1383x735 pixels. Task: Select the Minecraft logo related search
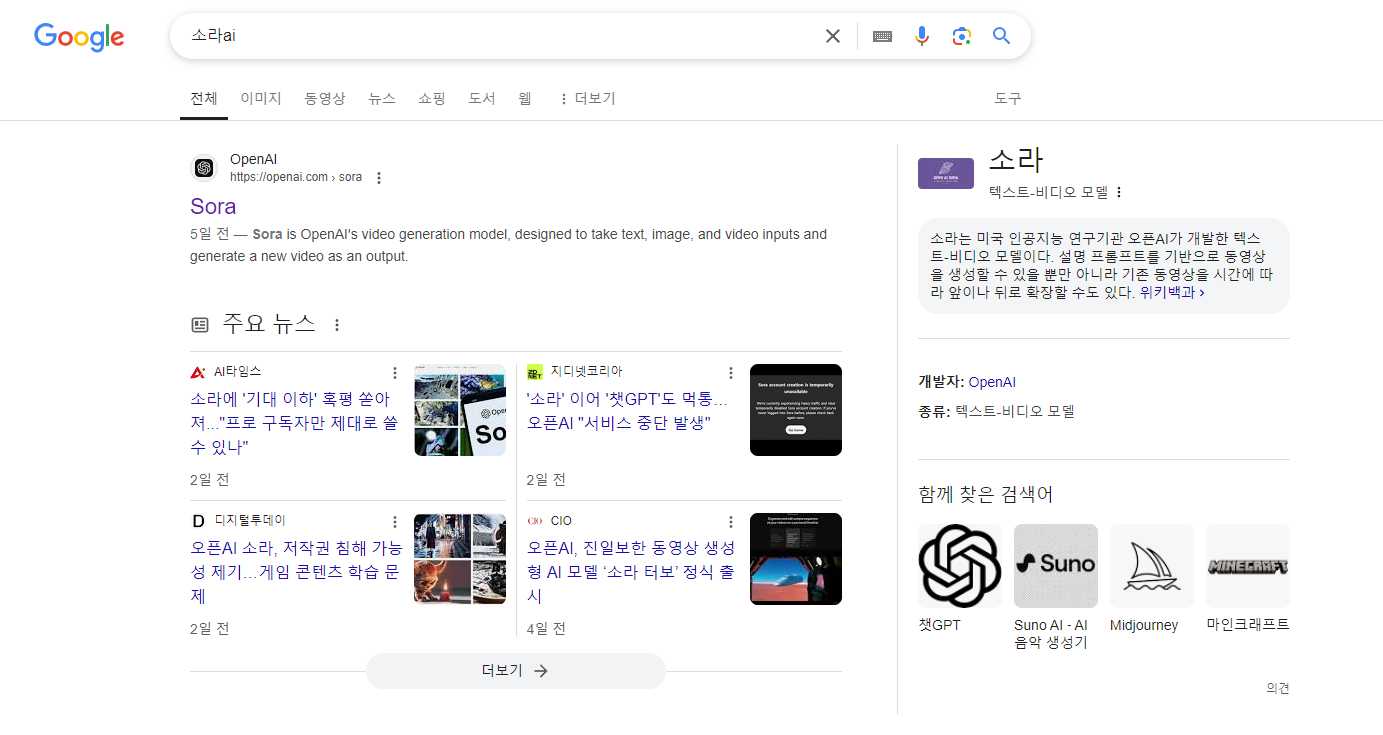pyautogui.click(x=1248, y=566)
